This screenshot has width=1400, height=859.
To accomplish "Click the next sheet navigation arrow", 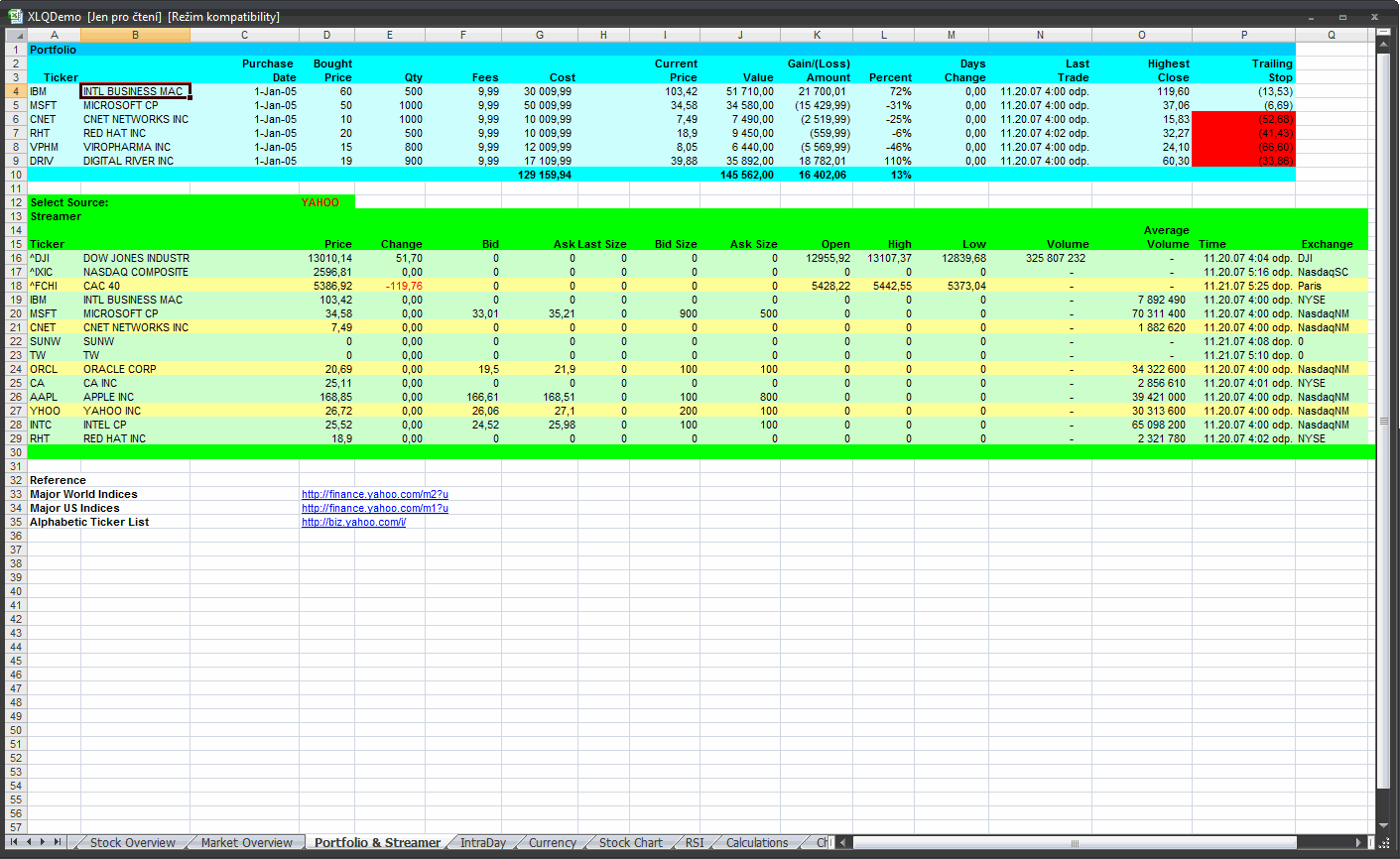I will pyautogui.click(x=43, y=842).
